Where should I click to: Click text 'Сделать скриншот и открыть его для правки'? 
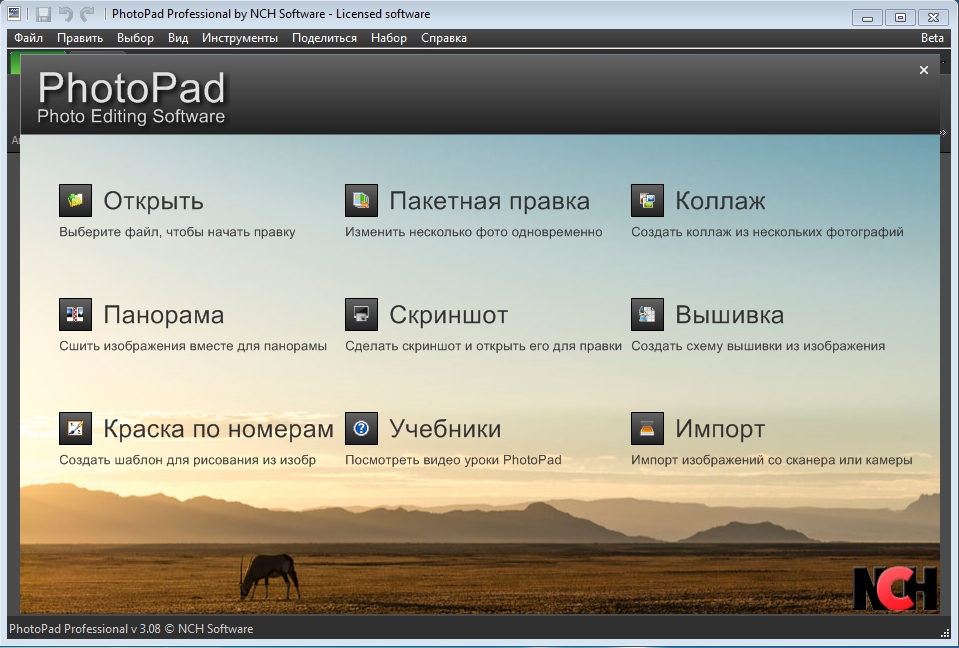point(483,346)
